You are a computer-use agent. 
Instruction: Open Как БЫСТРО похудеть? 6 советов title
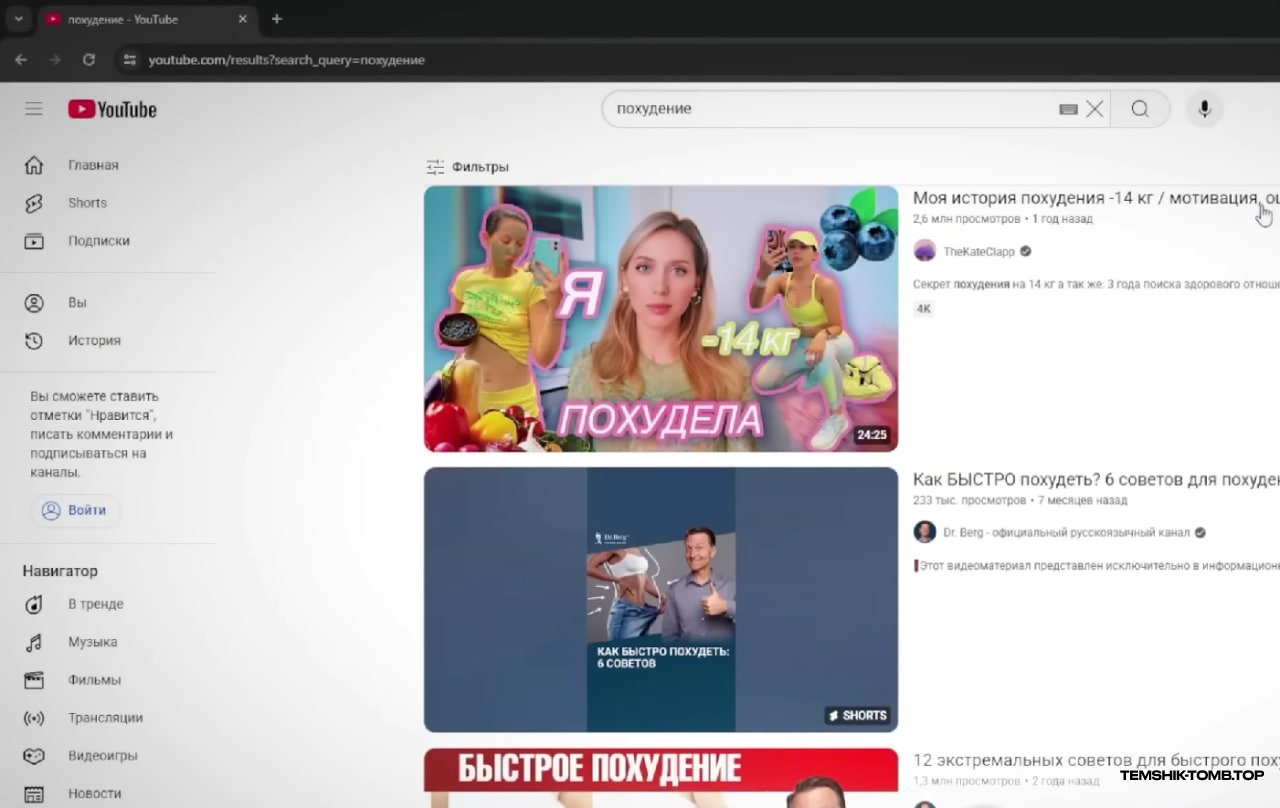pyautogui.click(x=1096, y=479)
